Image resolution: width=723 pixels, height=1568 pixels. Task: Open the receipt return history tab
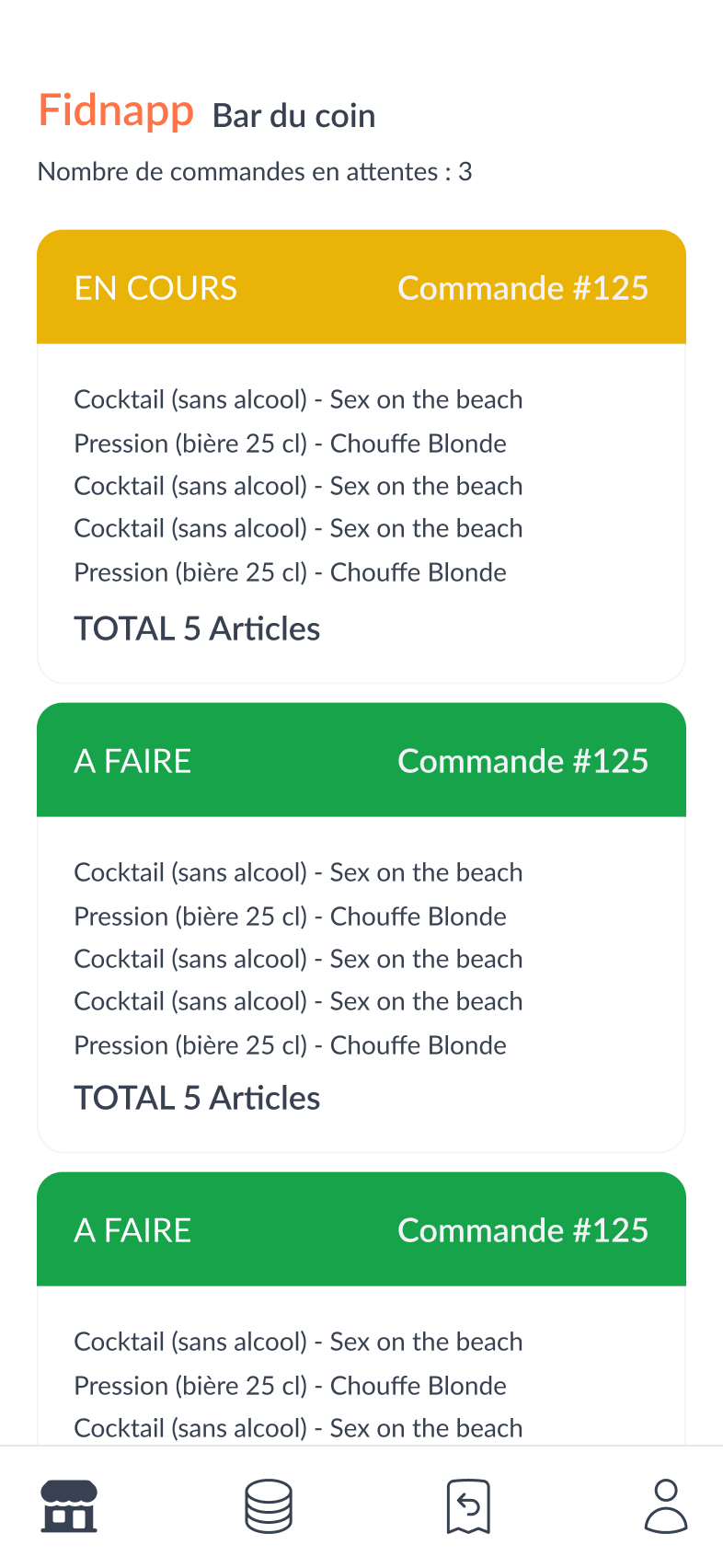[468, 1506]
